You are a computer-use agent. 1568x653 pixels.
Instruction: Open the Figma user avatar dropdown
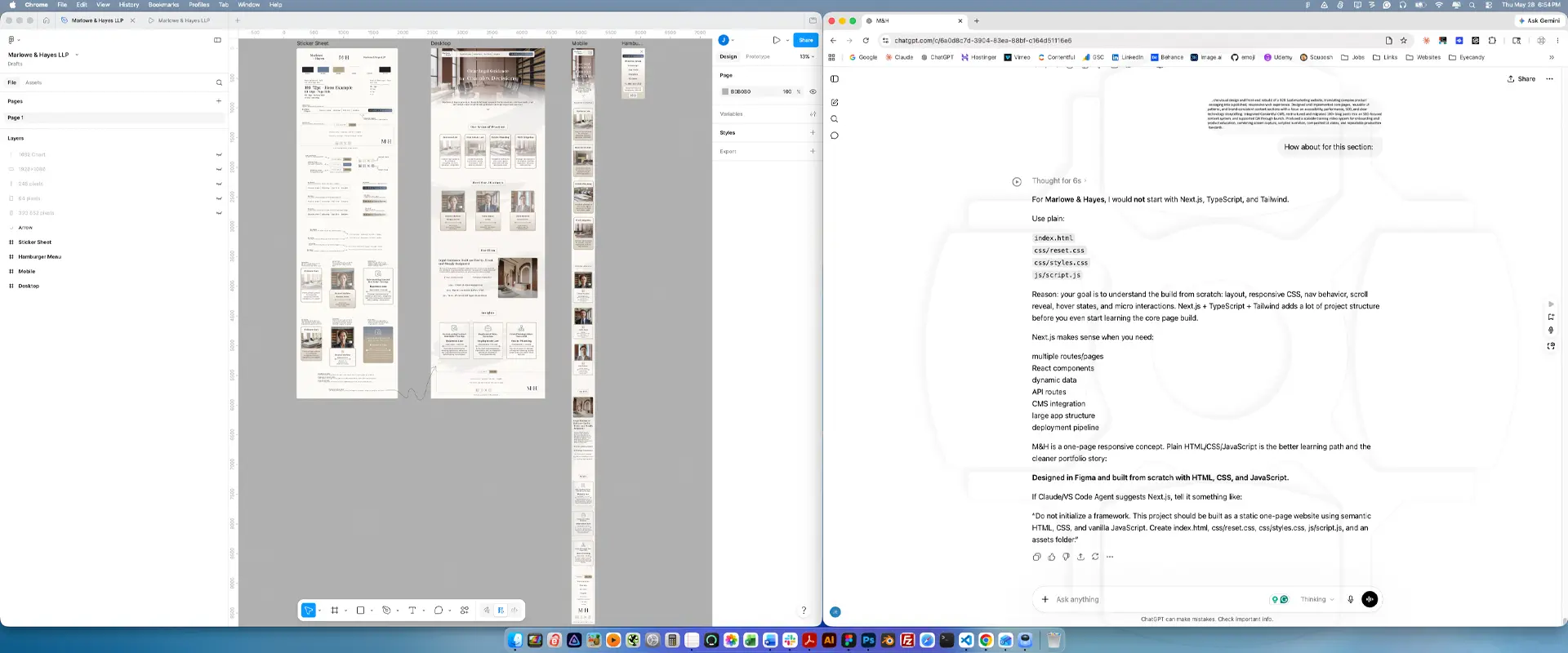(x=726, y=40)
